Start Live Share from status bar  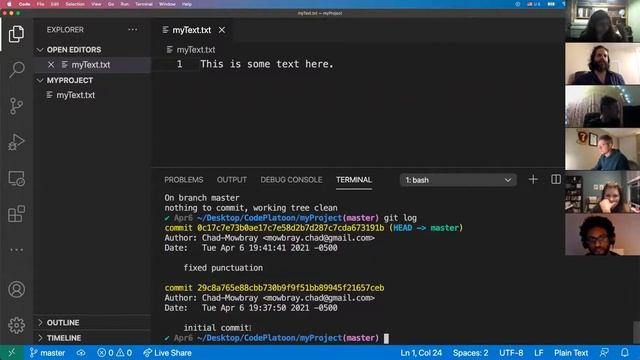pos(167,353)
